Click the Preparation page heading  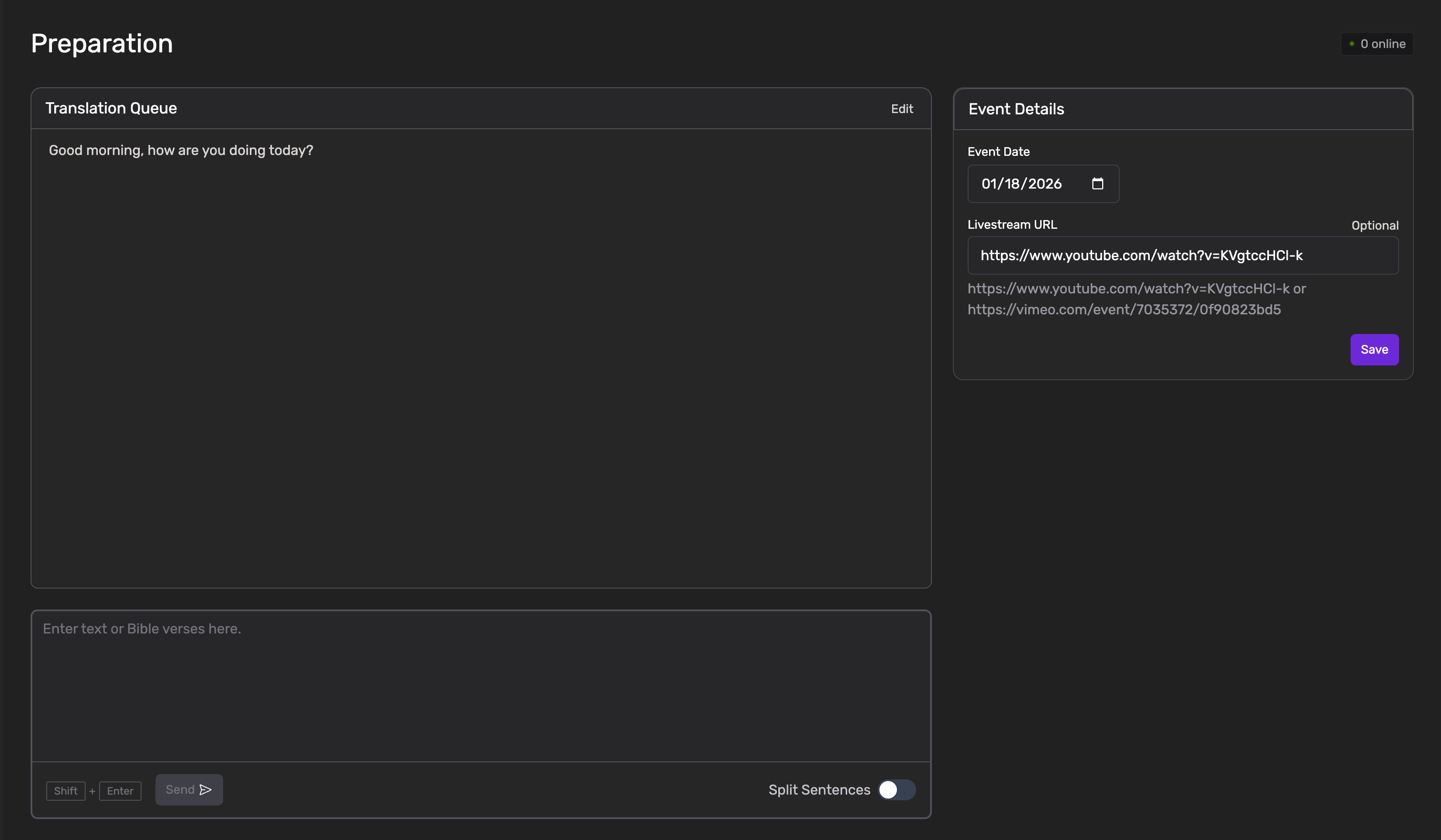tap(102, 44)
